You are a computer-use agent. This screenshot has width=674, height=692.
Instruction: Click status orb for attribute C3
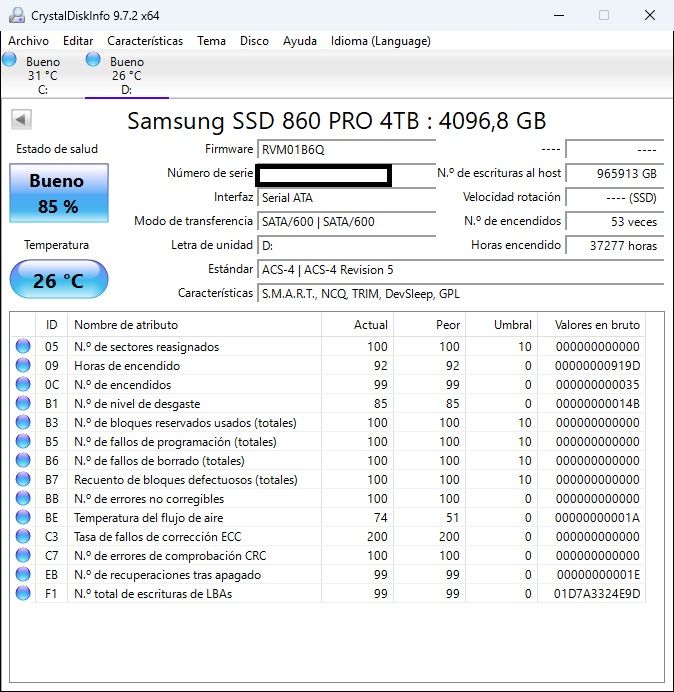(23, 536)
